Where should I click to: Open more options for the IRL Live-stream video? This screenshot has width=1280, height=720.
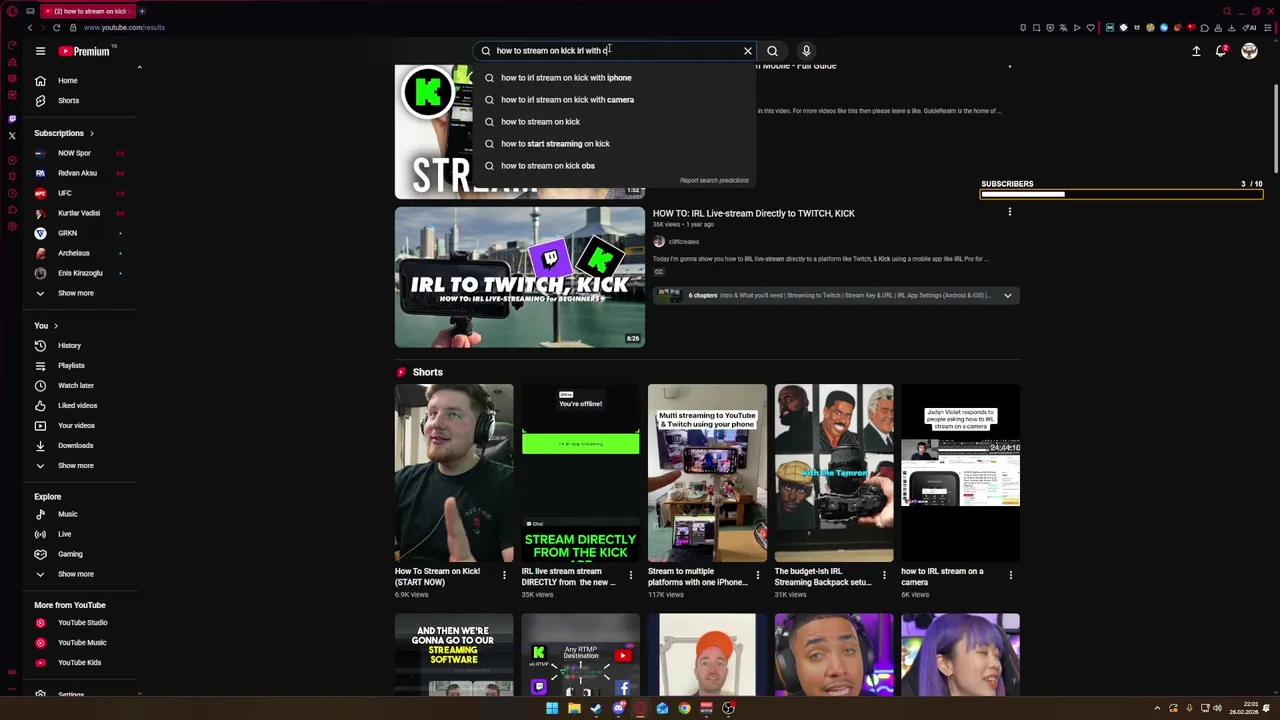(1009, 212)
